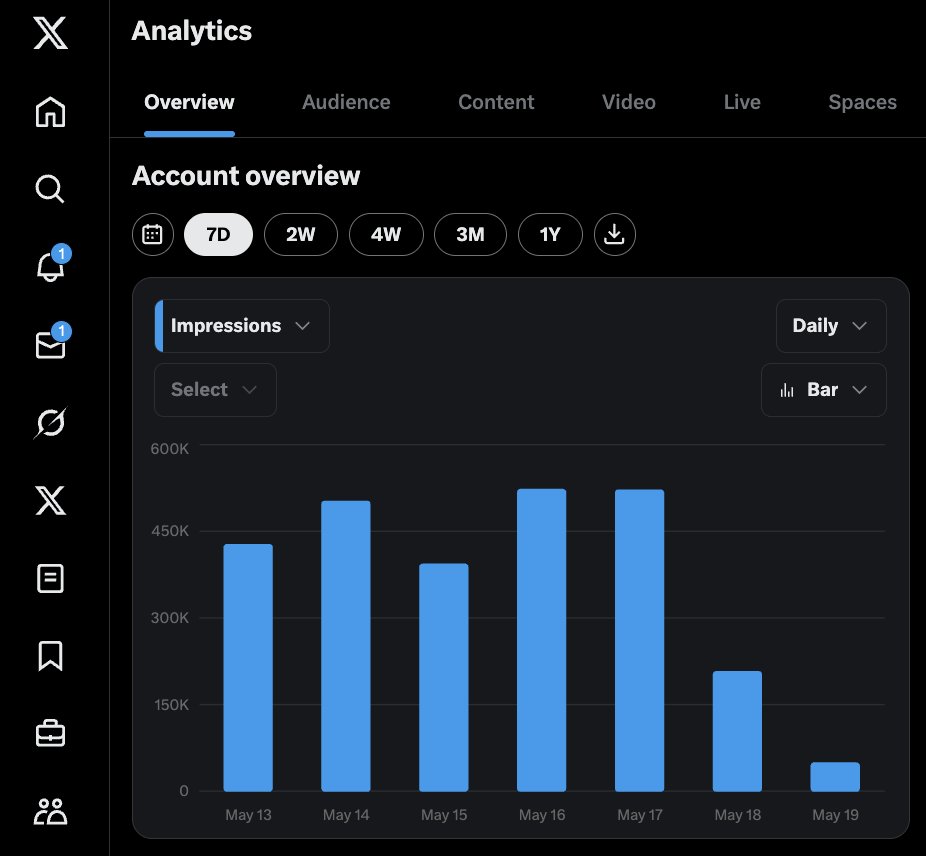Open Search with magnifier icon
Image resolution: width=926 pixels, height=856 pixels.
pos(50,189)
